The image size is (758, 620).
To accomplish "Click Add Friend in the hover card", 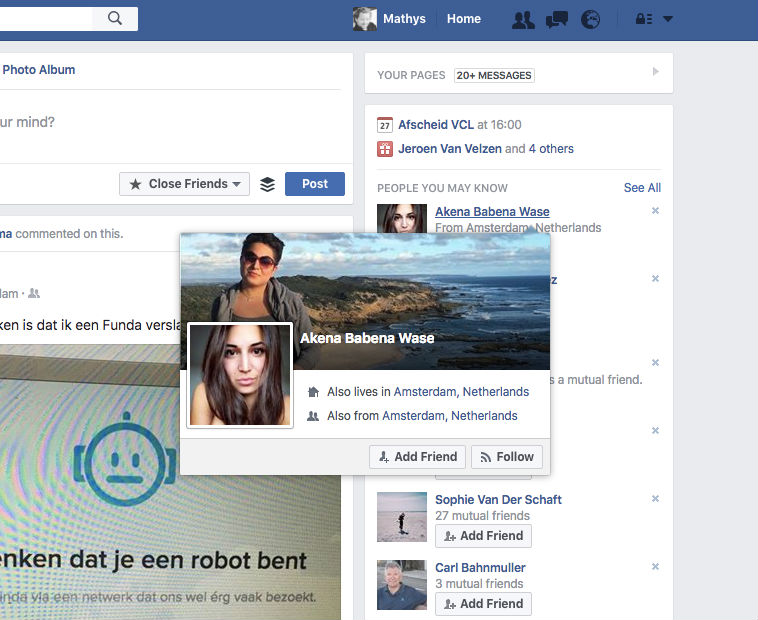I will point(416,457).
